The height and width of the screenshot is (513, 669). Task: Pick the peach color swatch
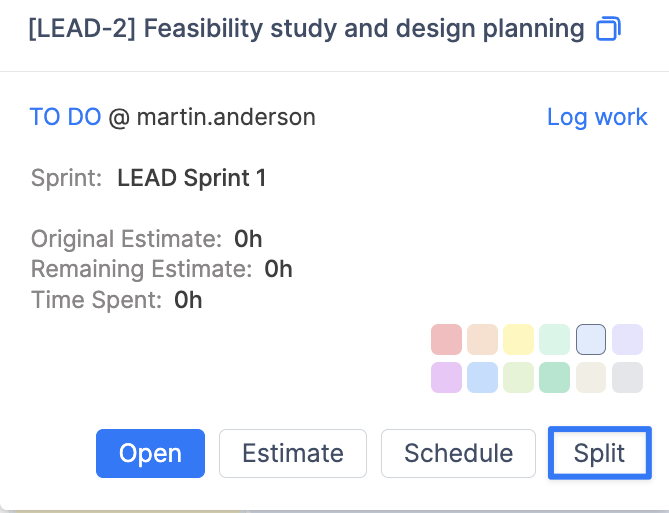[x=482, y=339]
